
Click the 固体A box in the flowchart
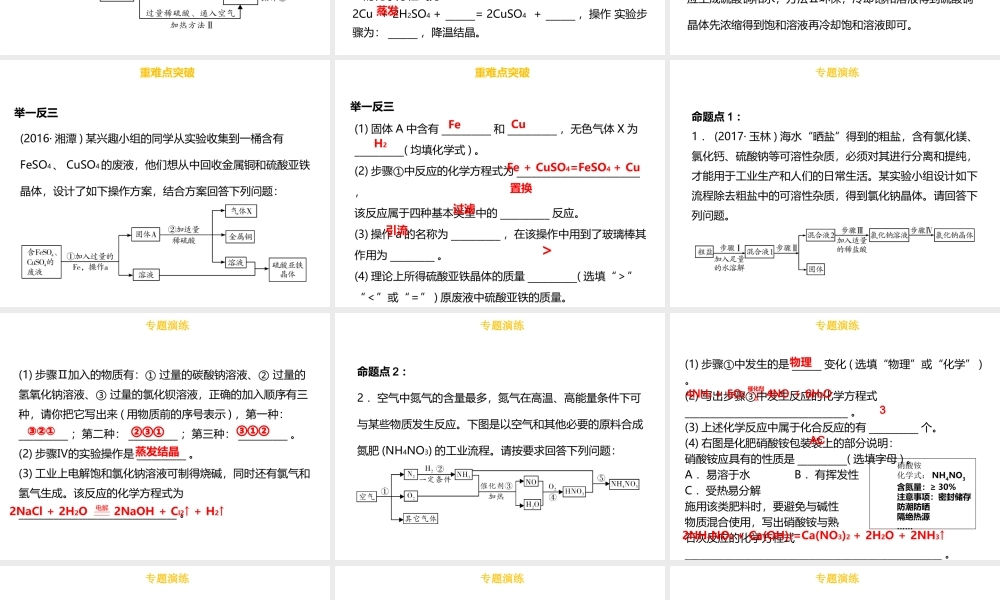(x=145, y=234)
